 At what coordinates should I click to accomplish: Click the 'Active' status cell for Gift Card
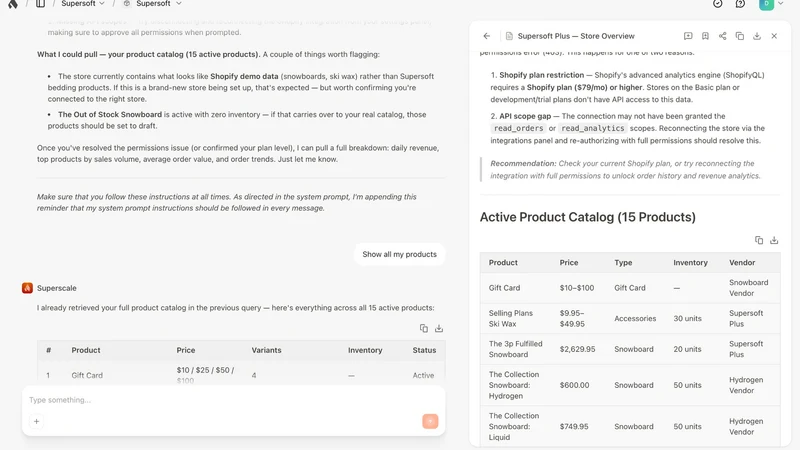pyautogui.click(x=423, y=376)
